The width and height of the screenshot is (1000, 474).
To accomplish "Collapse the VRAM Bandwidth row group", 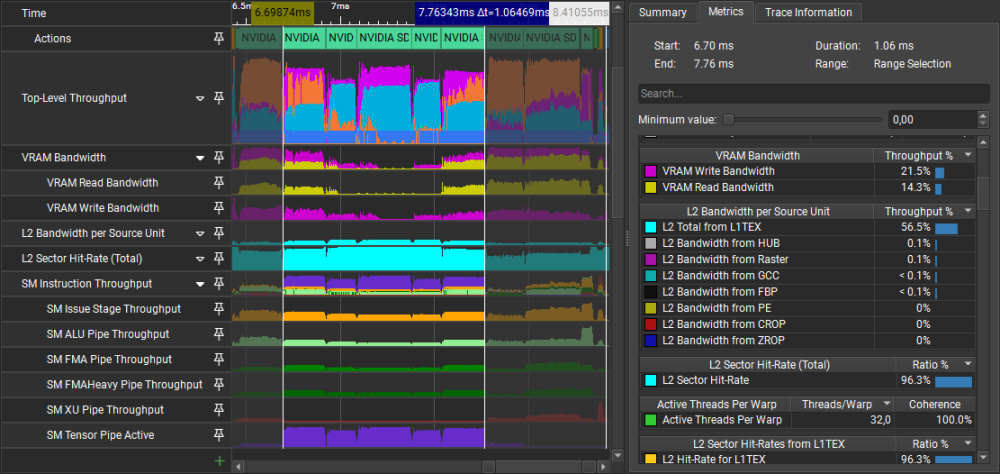I will tap(200, 158).
